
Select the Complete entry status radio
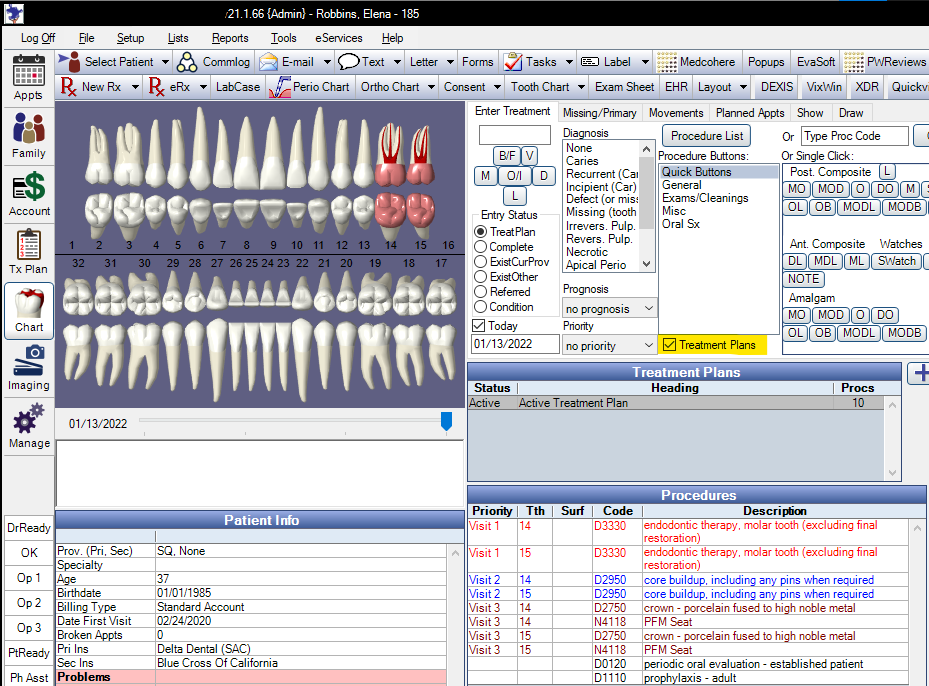click(481, 247)
